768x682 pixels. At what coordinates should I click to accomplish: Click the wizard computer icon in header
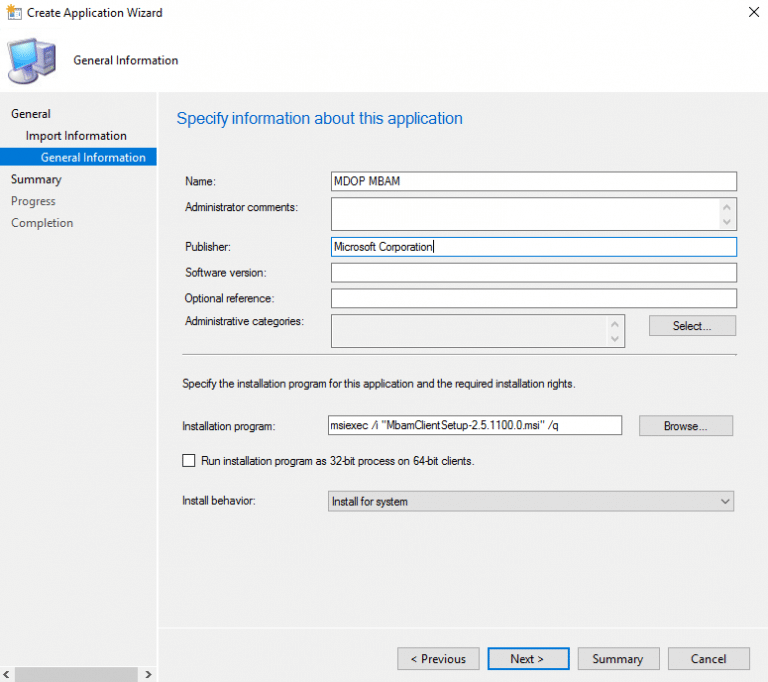[34, 61]
